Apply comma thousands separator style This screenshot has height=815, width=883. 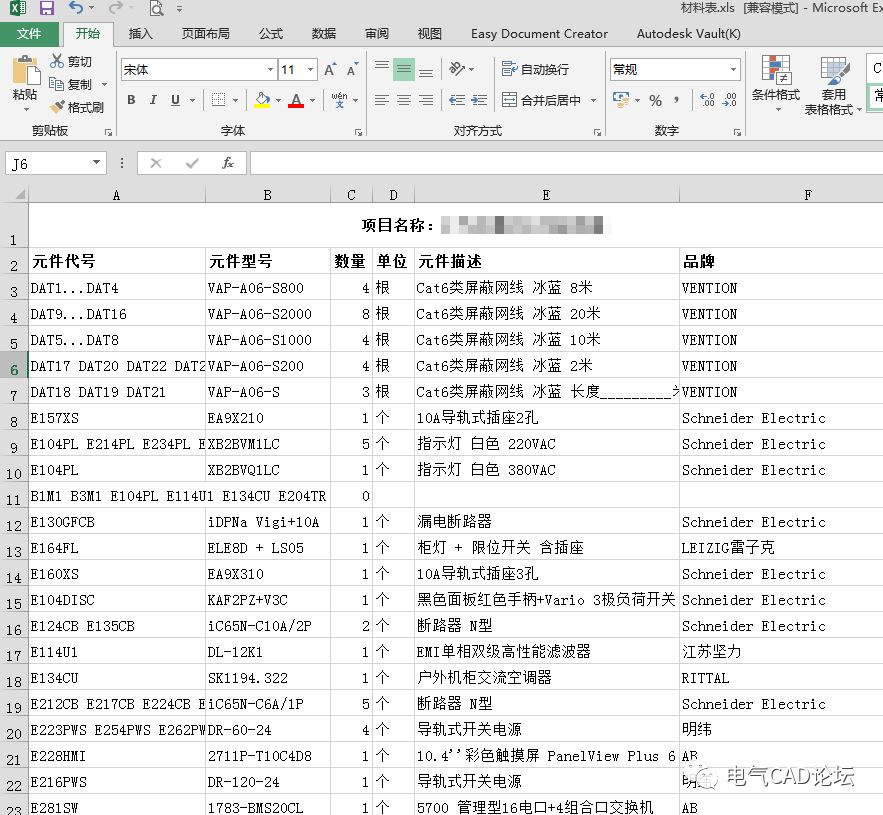point(676,100)
